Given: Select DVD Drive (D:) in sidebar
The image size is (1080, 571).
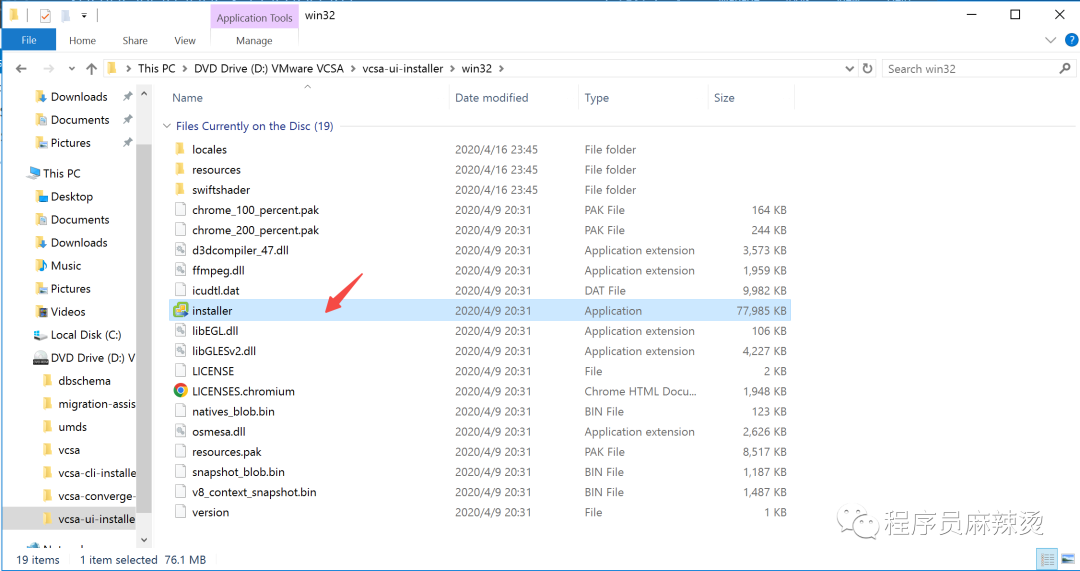Looking at the screenshot, I should pos(84,357).
